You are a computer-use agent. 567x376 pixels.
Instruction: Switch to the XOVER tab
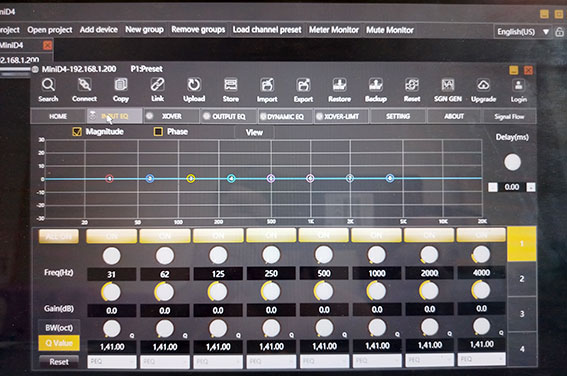pyautogui.click(x=171, y=116)
